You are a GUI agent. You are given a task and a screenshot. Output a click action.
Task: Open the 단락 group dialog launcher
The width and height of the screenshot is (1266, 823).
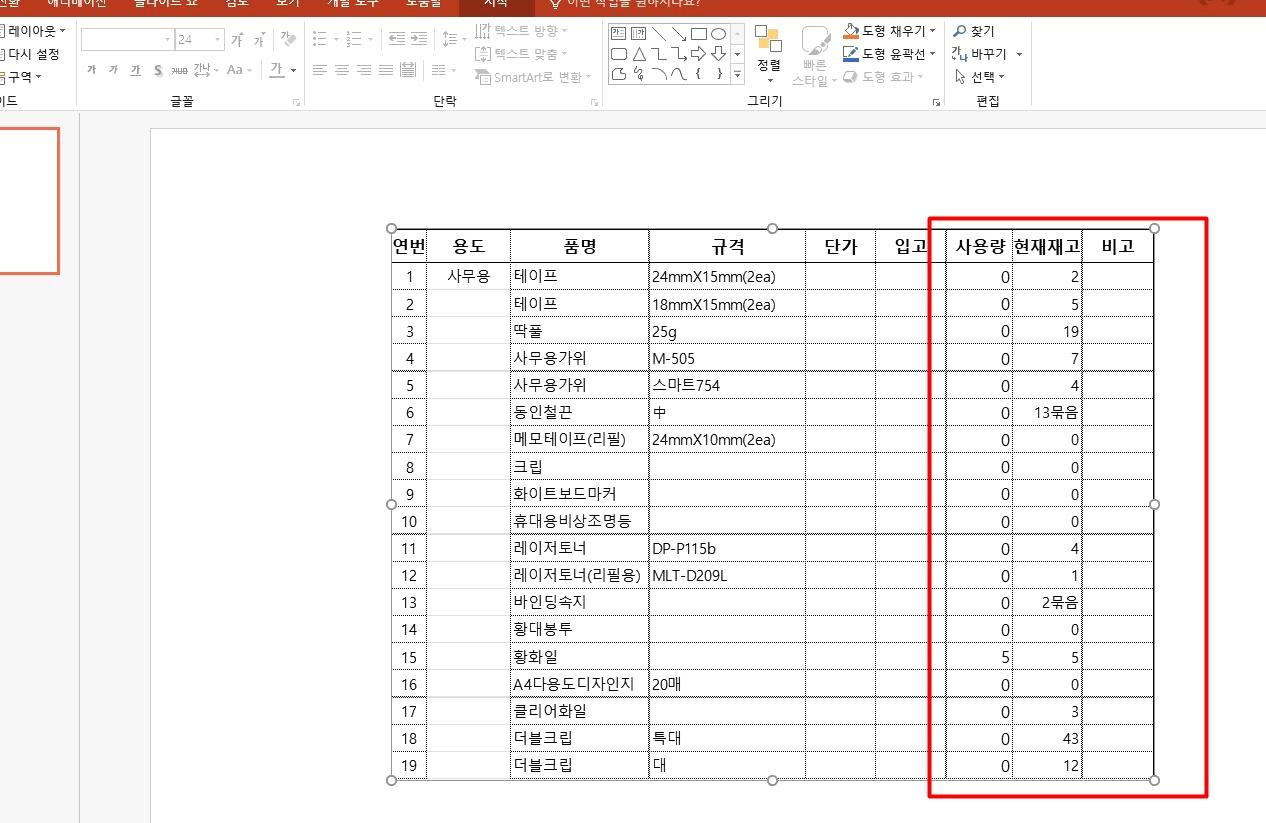(594, 102)
